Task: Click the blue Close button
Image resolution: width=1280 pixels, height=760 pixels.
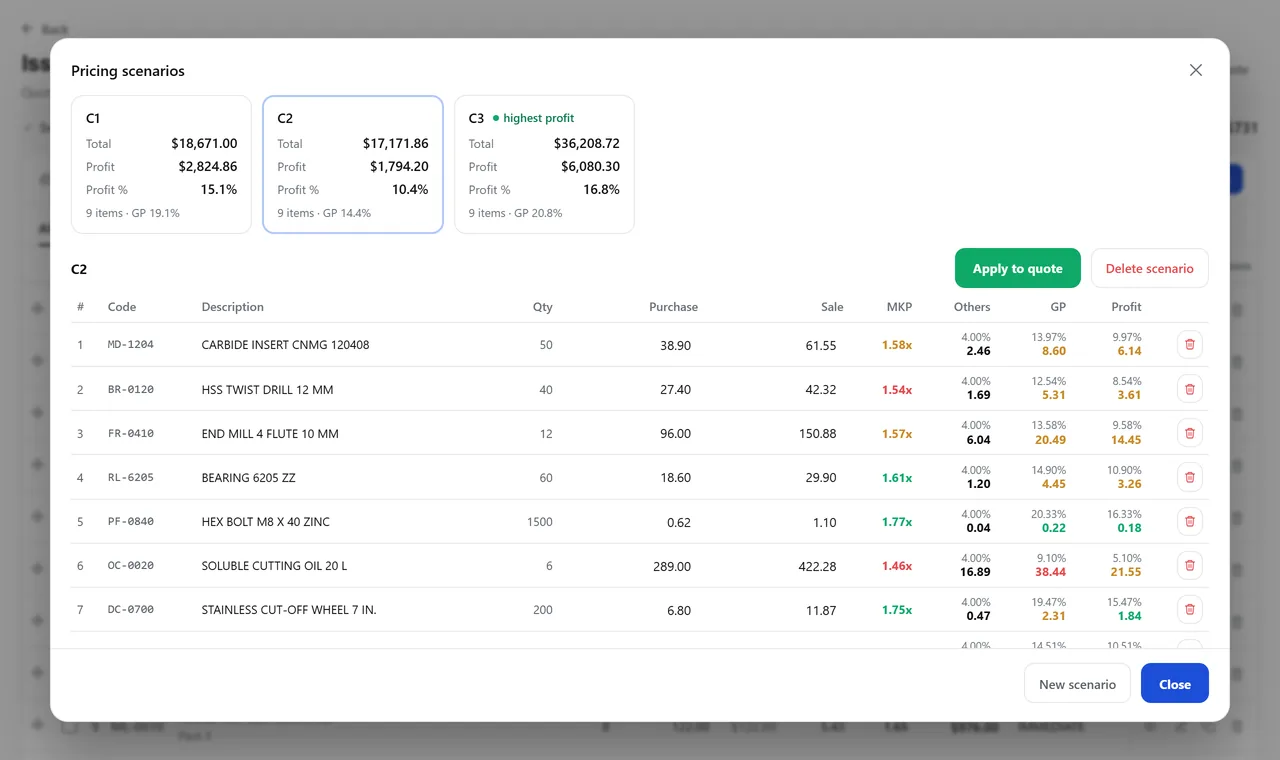Action: [x=1175, y=683]
